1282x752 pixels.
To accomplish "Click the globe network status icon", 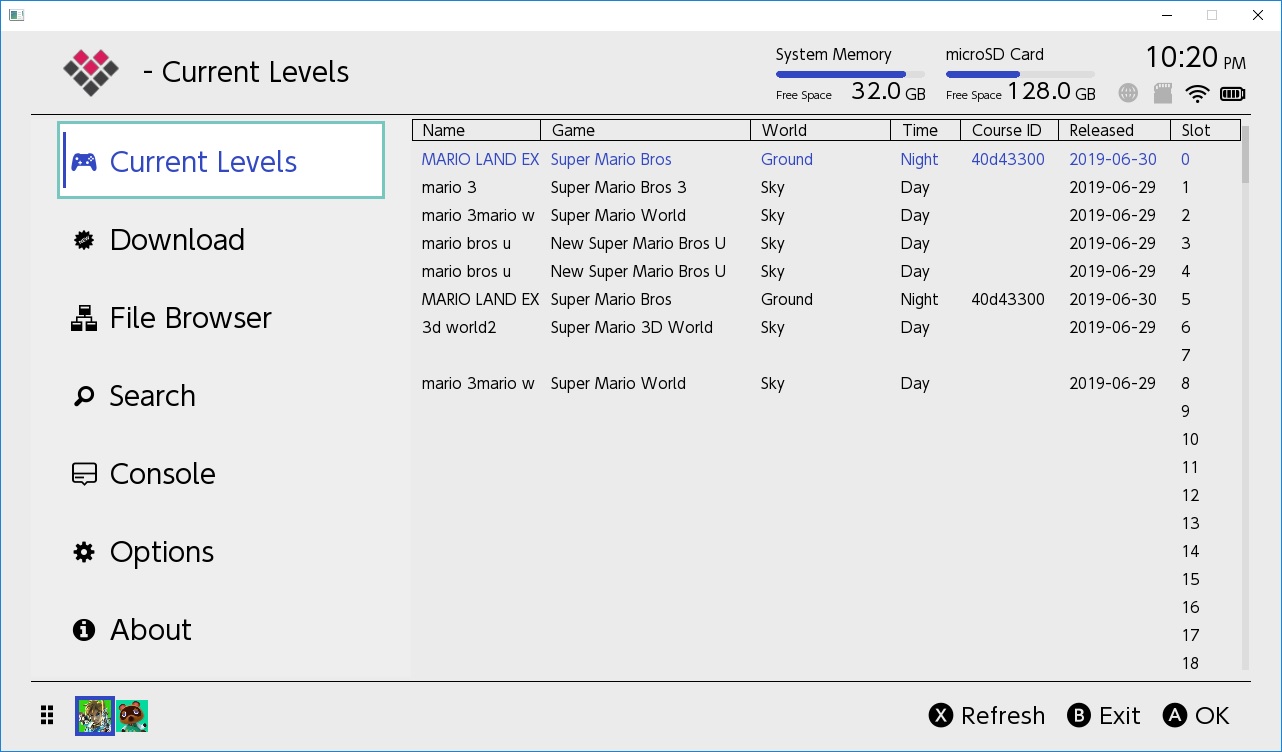I will point(1128,93).
